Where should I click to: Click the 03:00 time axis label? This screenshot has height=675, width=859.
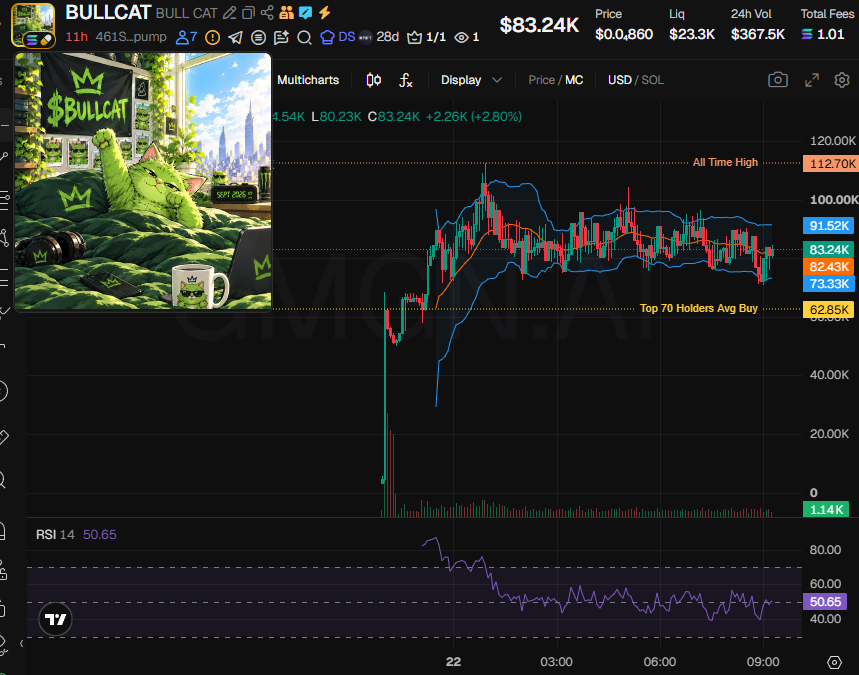point(556,662)
